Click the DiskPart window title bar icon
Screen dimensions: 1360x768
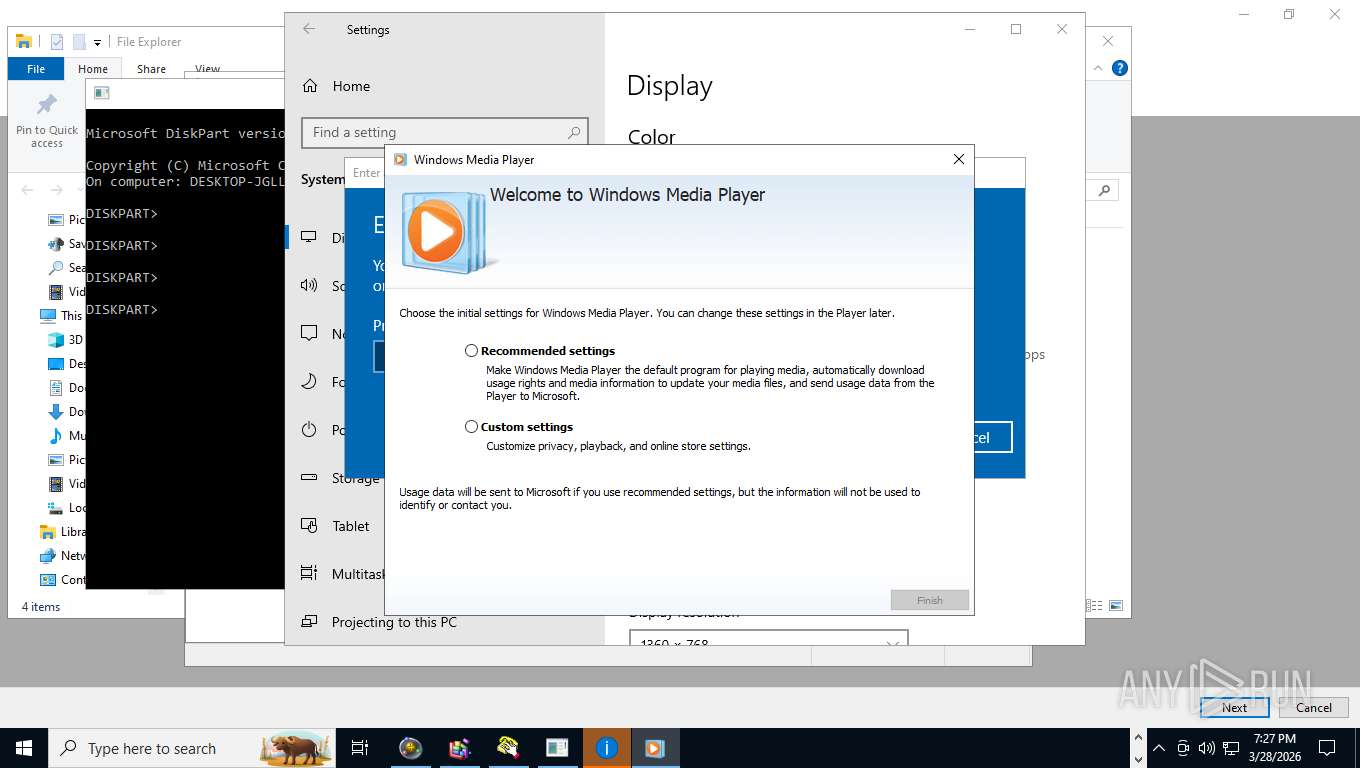tap(101, 94)
